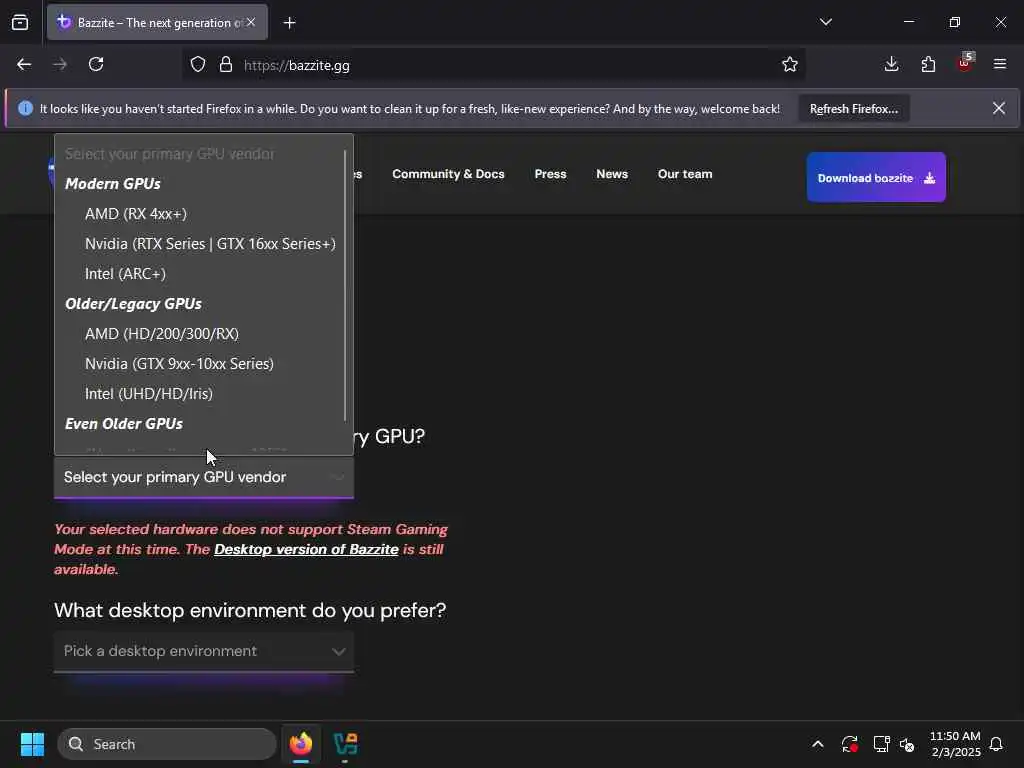Close the Bazzite browser tab
The height and width of the screenshot is (768, 1024).
point(251,22)
